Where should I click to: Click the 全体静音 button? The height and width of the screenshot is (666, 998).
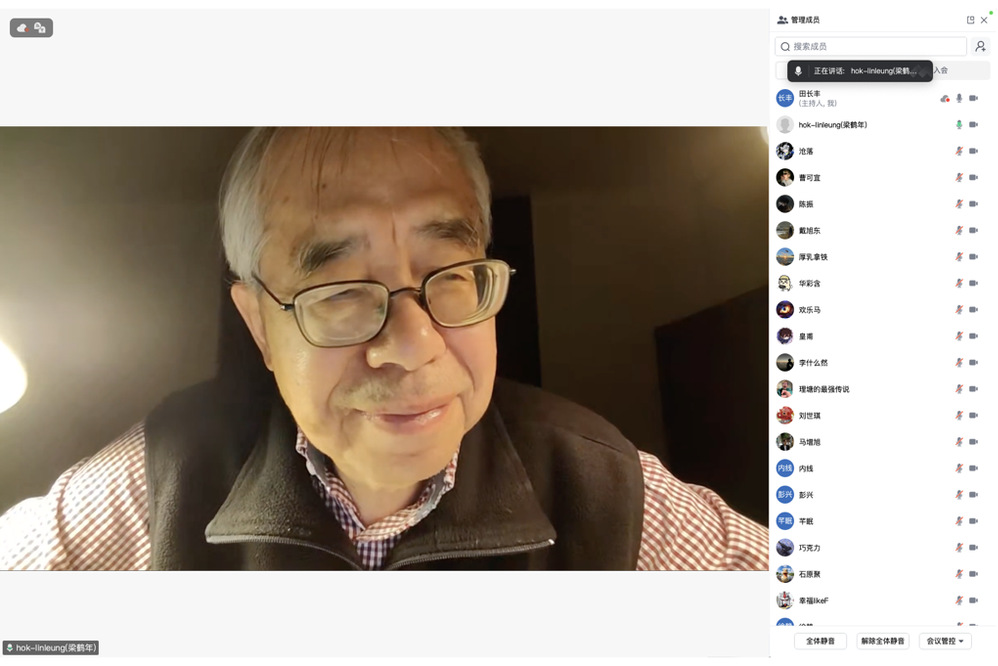820,641
